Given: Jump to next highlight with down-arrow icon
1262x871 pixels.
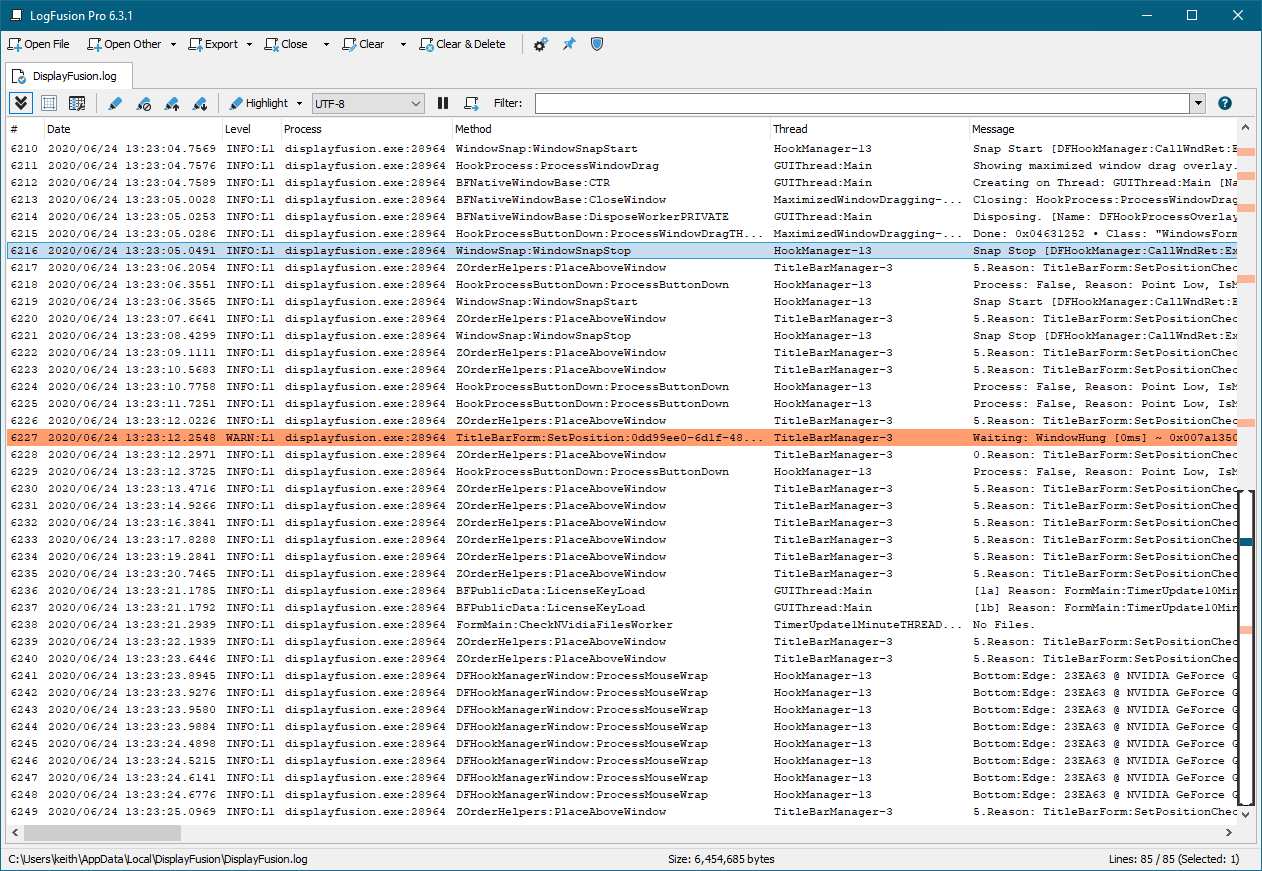Looking at the screenshot, I should 199,103.
